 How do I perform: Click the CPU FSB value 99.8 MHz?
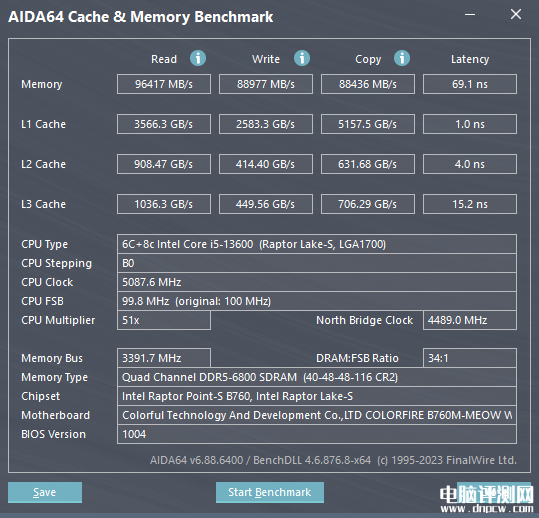317,301
